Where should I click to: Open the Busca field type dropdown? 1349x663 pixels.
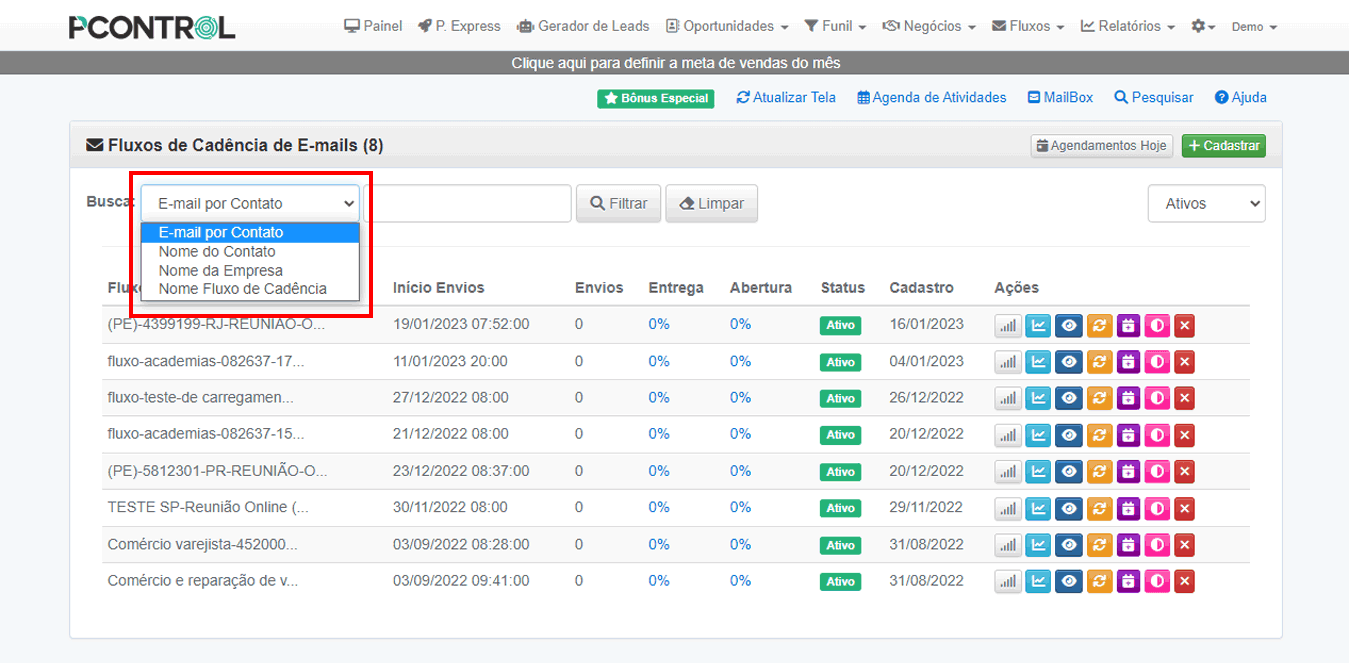point(250,203)
